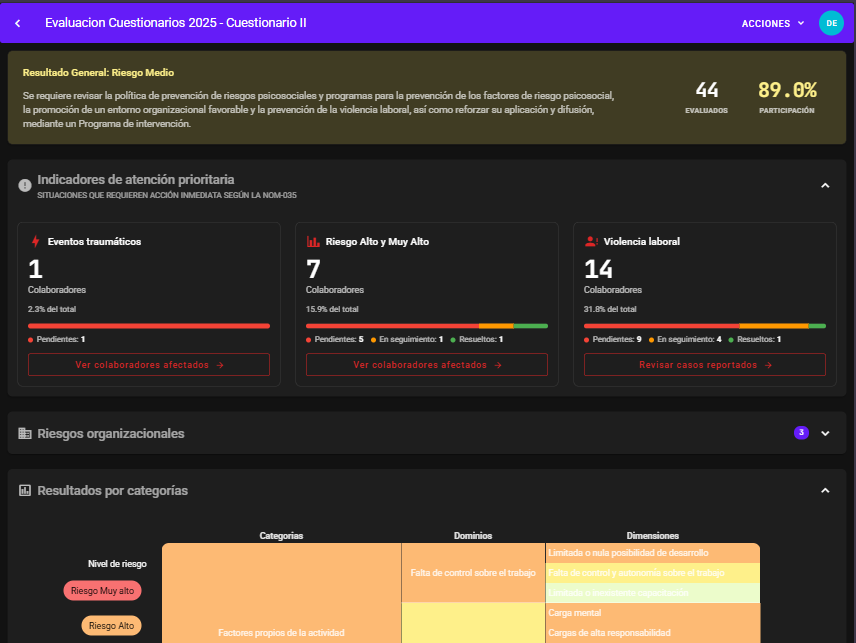Click Revisar casos reportados for Violencia laboral
856x643 pixels.
(x=704, y=364)
